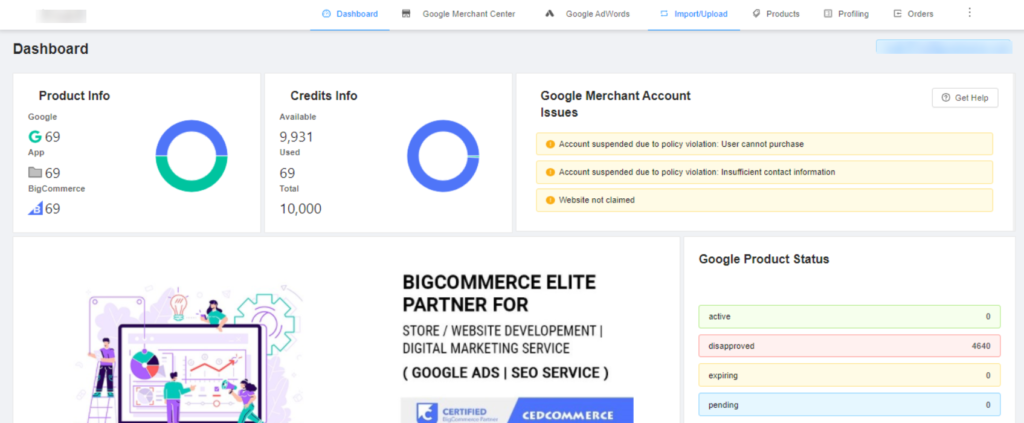Click the Profiling icon in navbar
Image resolution: width=1024 pixels, height=423 pixels.
[x=828, y=13]
